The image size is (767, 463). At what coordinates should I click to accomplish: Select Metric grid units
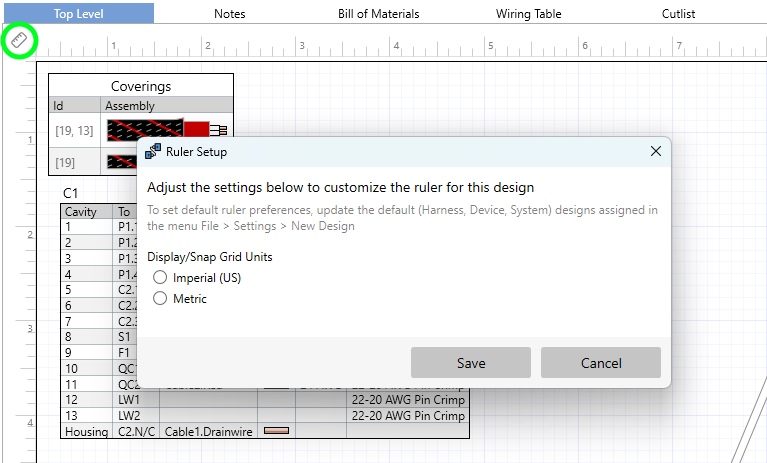(160, 298)
